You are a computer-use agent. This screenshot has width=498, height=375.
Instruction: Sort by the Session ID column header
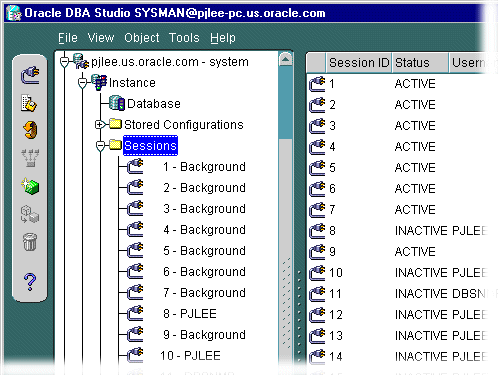(x=359, y=63)
